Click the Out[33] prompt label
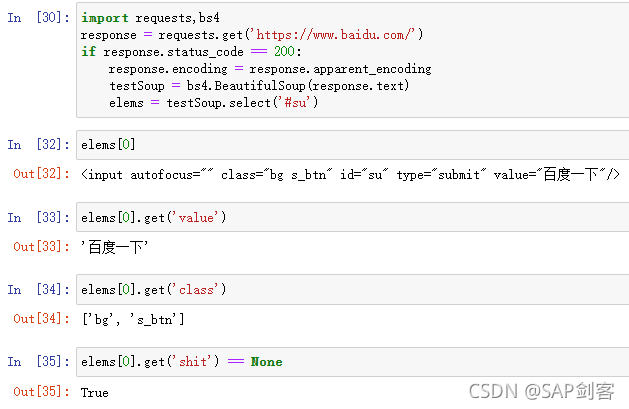The image size is (629, 409). coord(41,246)
